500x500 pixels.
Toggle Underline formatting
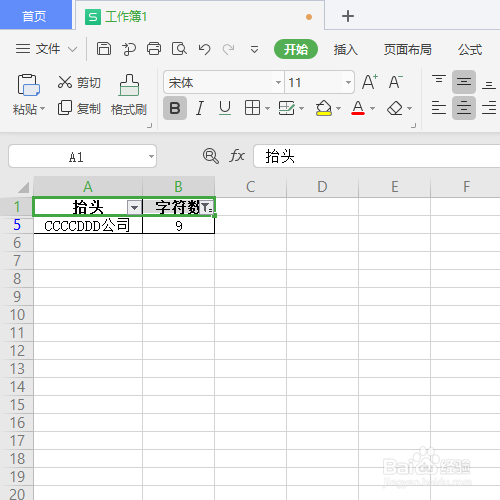[225, 108]
